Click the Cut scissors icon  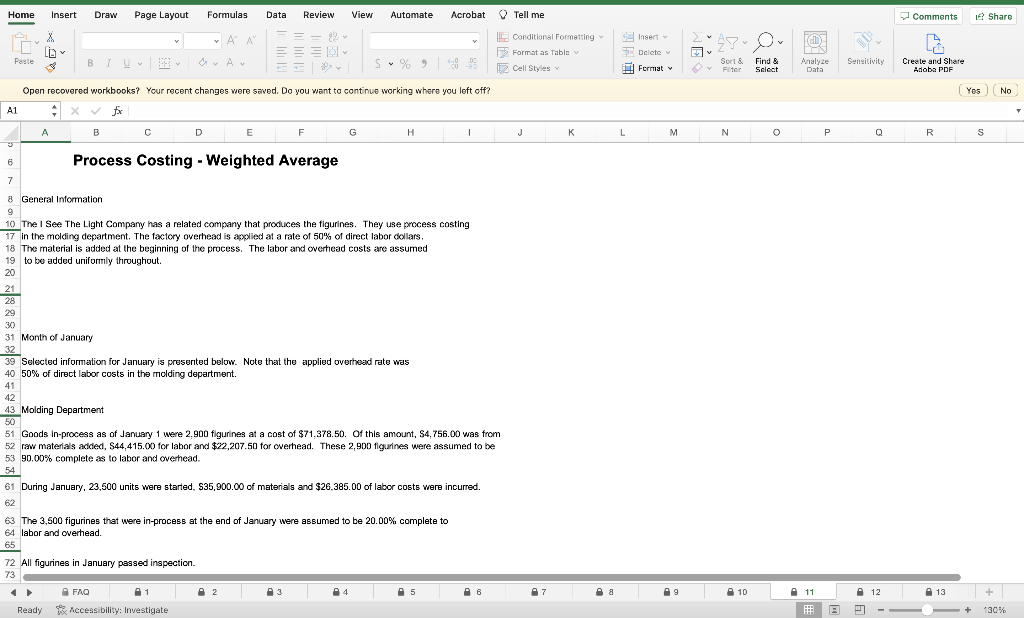click(50, 37)
